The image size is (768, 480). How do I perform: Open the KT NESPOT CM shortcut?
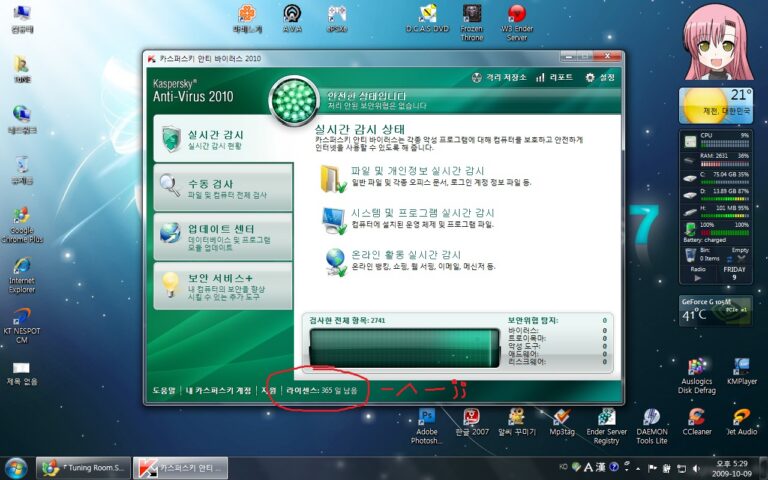click(x=22, y=325)
